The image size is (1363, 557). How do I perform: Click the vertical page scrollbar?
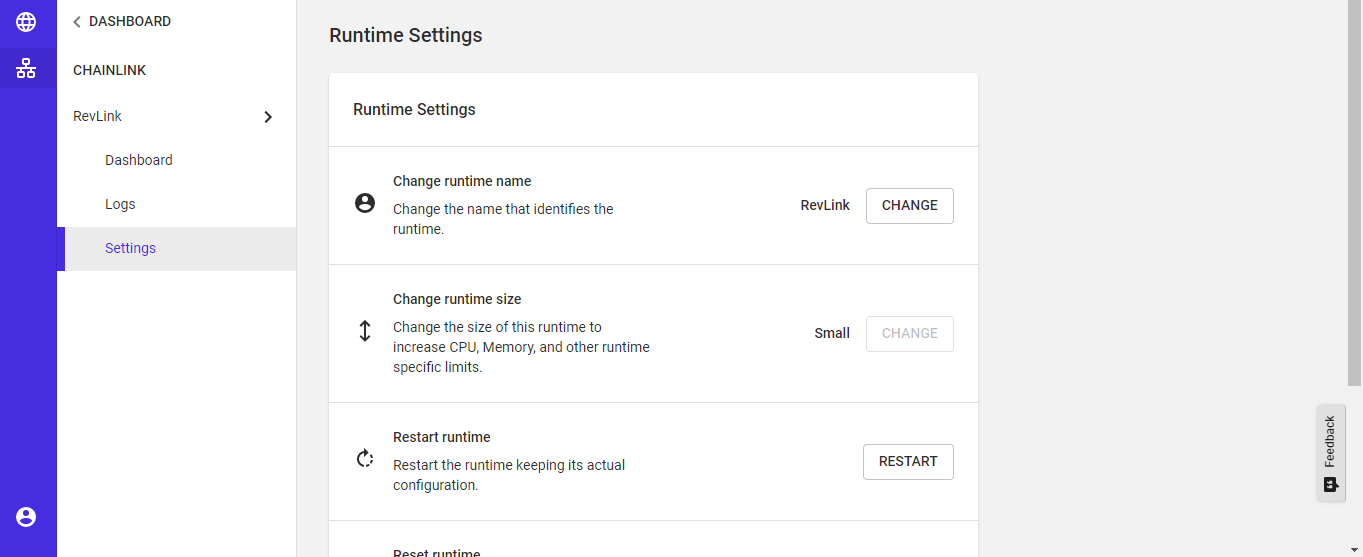pyautogui.click(x=1354, y=200)
